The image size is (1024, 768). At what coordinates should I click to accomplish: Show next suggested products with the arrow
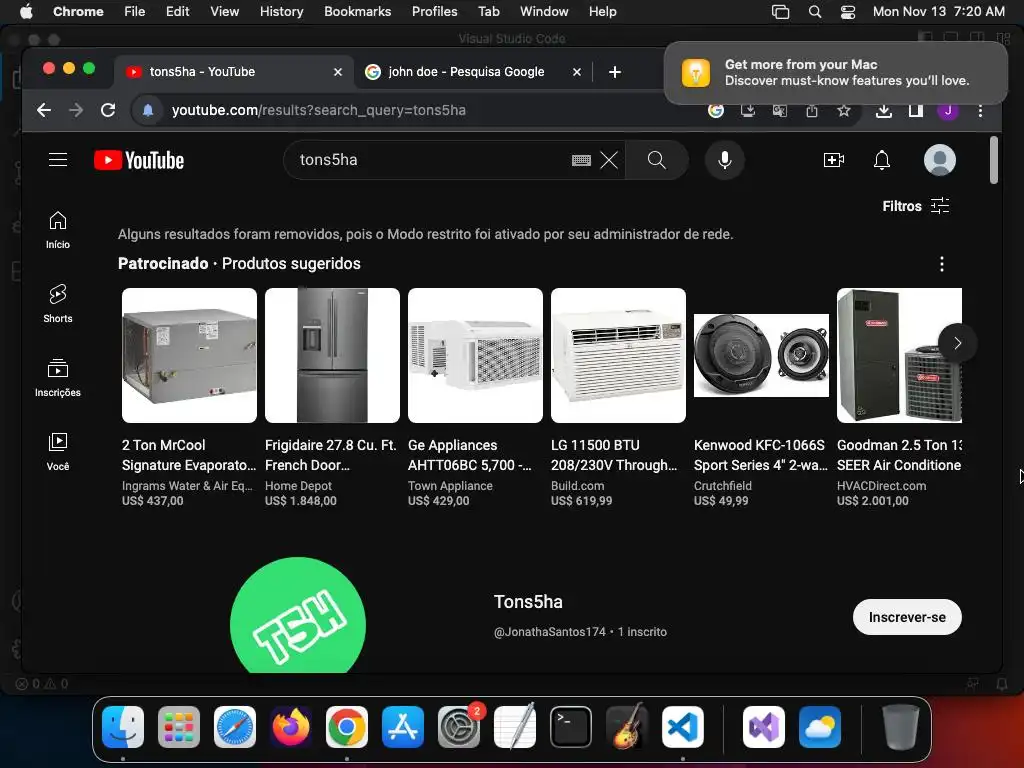(x=957, y=343)
